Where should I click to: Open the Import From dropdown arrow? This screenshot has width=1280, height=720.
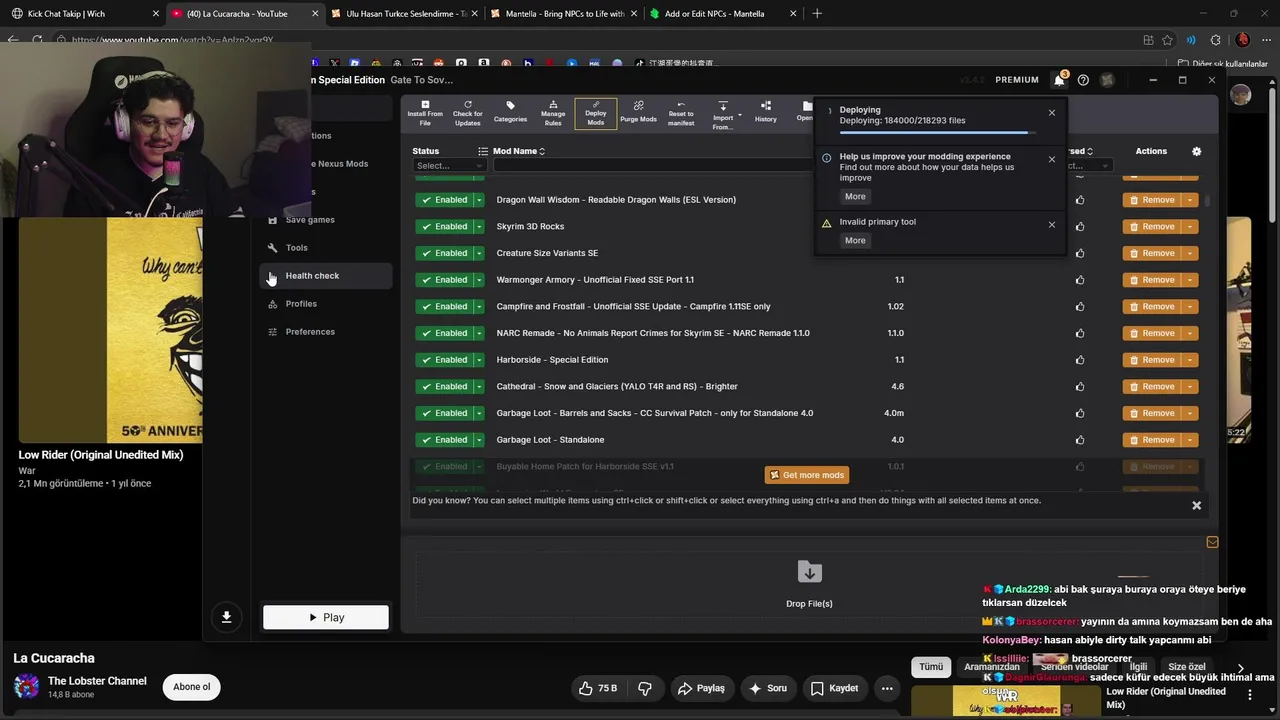pos(740,116)
